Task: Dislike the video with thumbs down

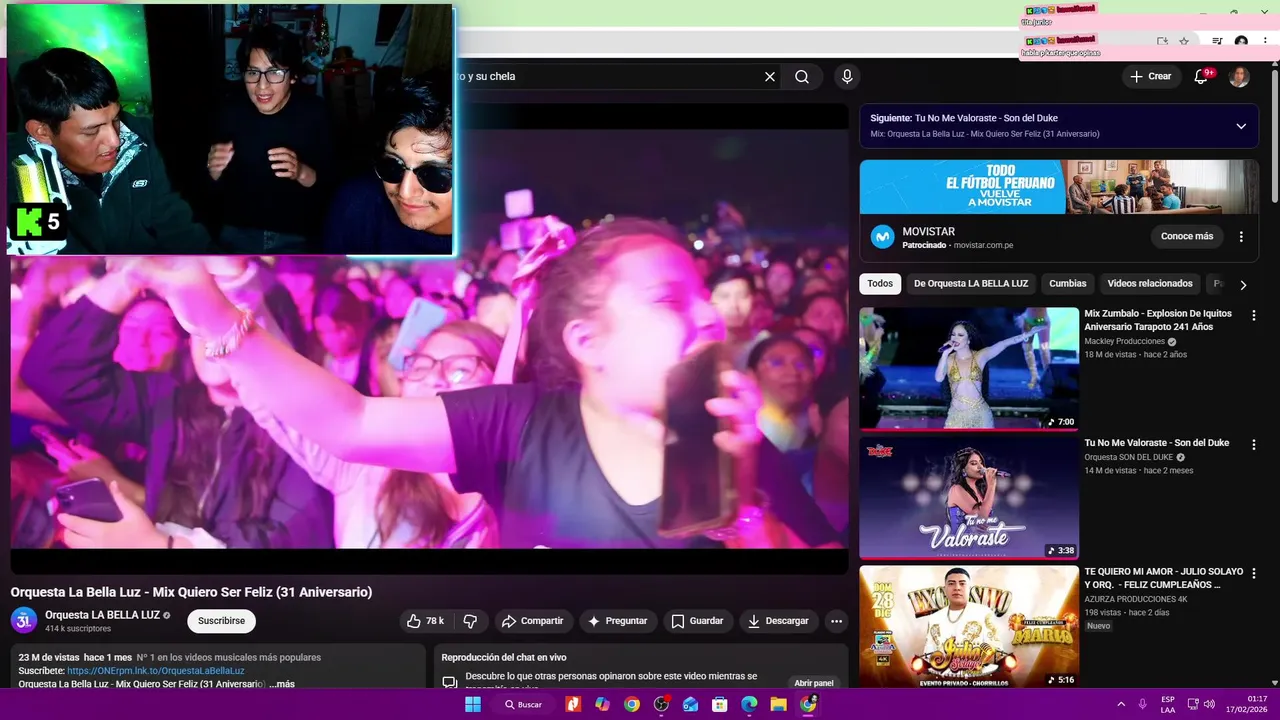Action: [x=470, y=621]
